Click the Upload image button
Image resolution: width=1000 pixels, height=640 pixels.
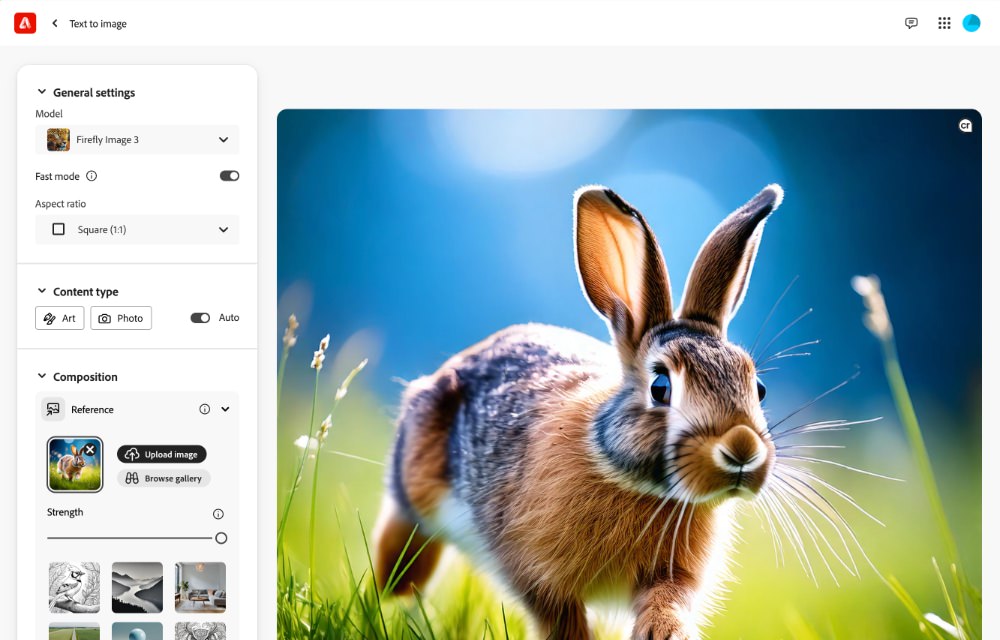click(x=161, y=454)
